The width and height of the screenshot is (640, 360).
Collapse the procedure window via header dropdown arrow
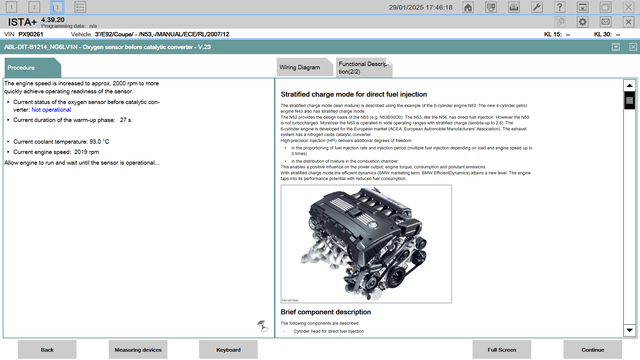[616, 47]
